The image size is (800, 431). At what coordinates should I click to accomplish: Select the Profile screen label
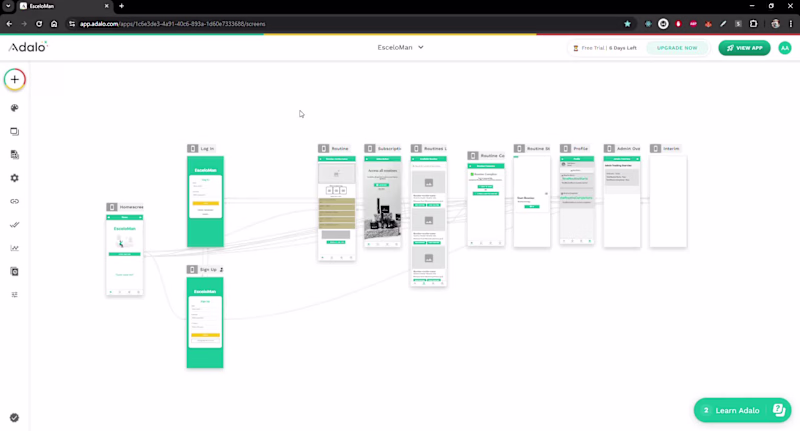click(x=575, y=148)
